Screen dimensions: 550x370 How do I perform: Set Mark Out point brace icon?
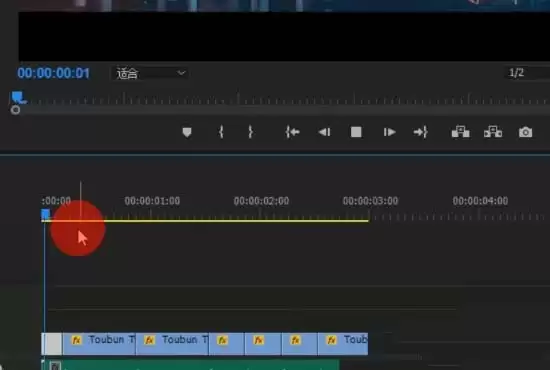(x=250, y=132)
